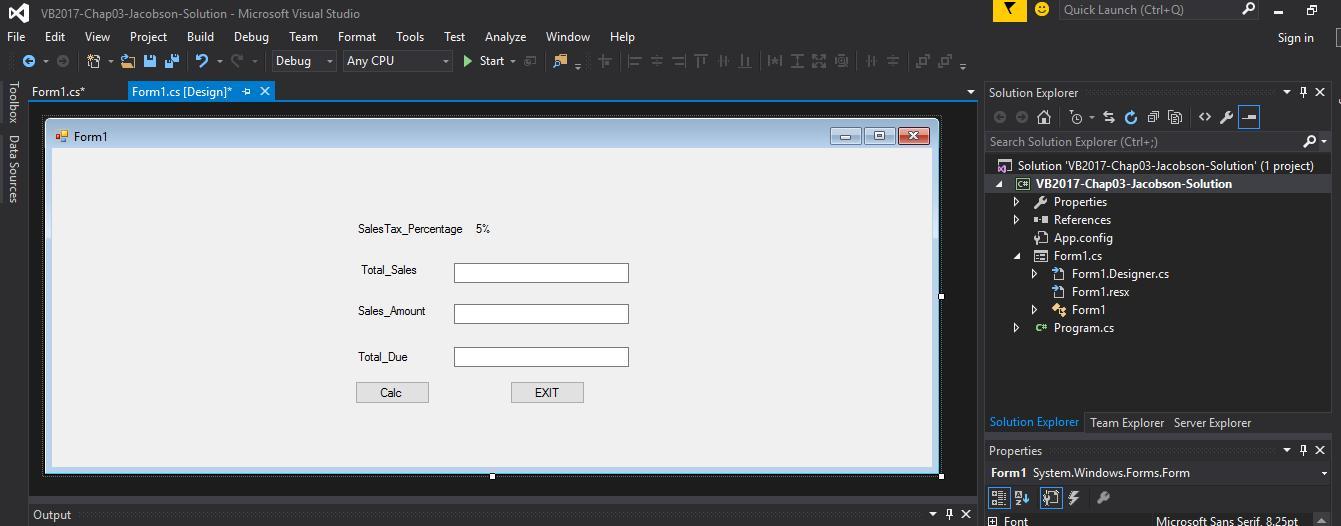
Task: Expand the References node
Action: tap(1017, 220)
